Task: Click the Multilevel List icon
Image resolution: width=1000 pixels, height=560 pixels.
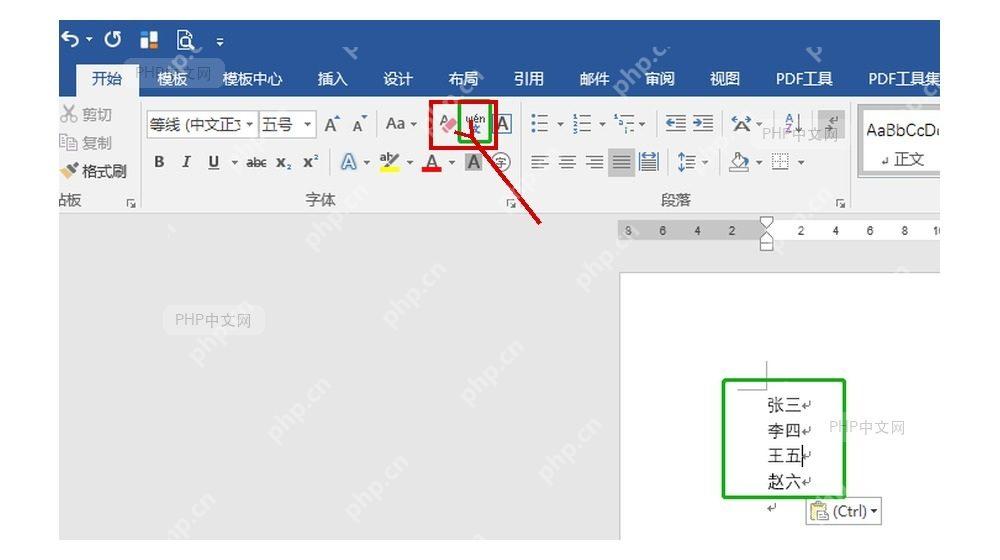Action: pyautogui.click(x=624, y=124)
